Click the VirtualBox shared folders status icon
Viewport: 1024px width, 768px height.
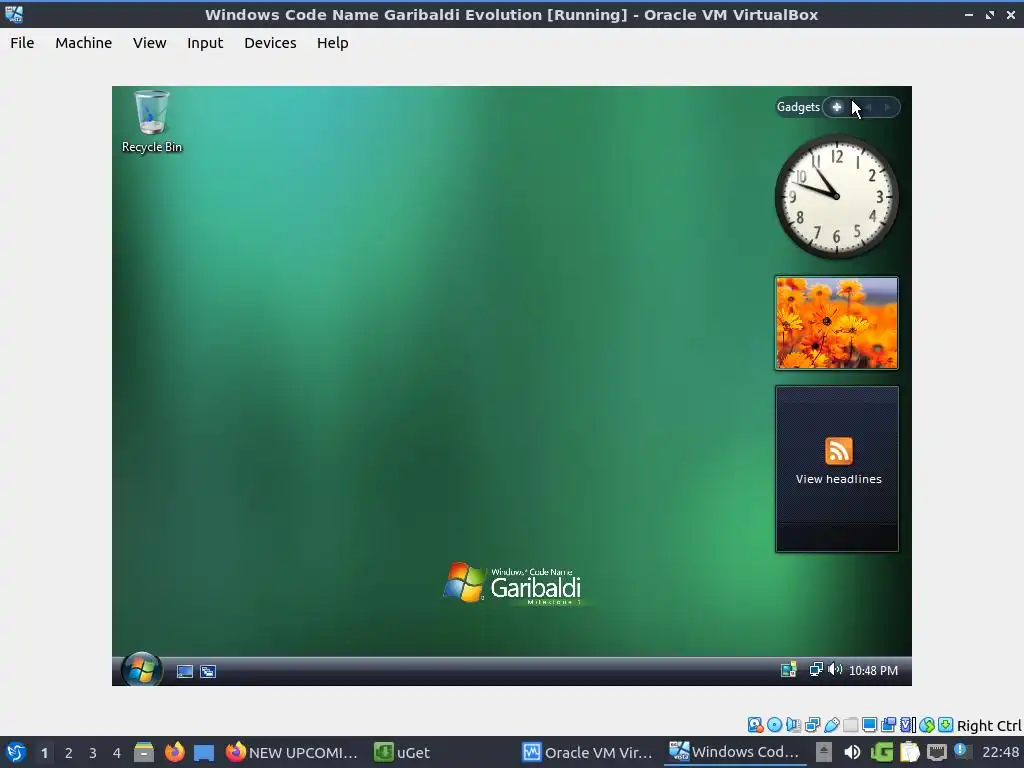click(x=850, y=725)
